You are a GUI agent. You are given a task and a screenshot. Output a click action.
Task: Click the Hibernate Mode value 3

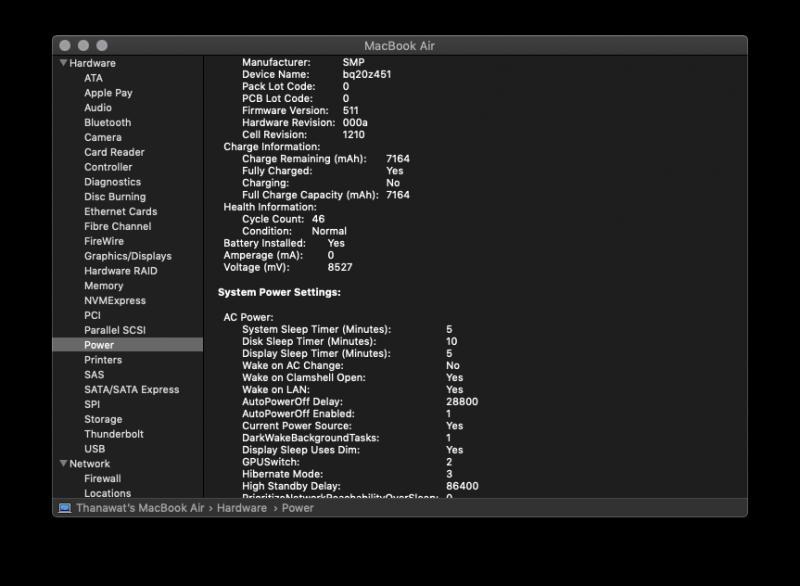449,474
